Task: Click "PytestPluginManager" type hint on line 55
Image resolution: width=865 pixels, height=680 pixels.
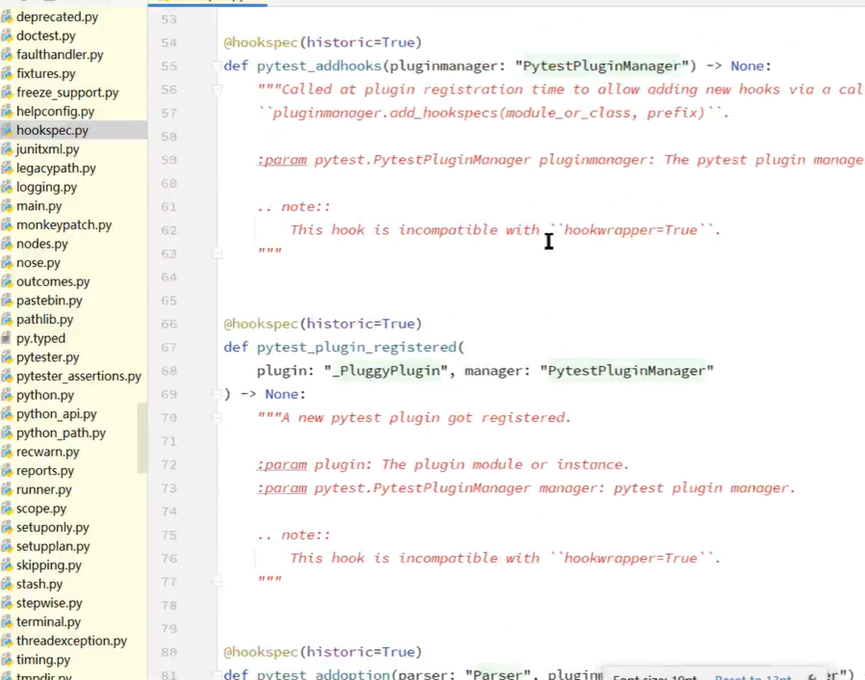Action: click(602, 66)
